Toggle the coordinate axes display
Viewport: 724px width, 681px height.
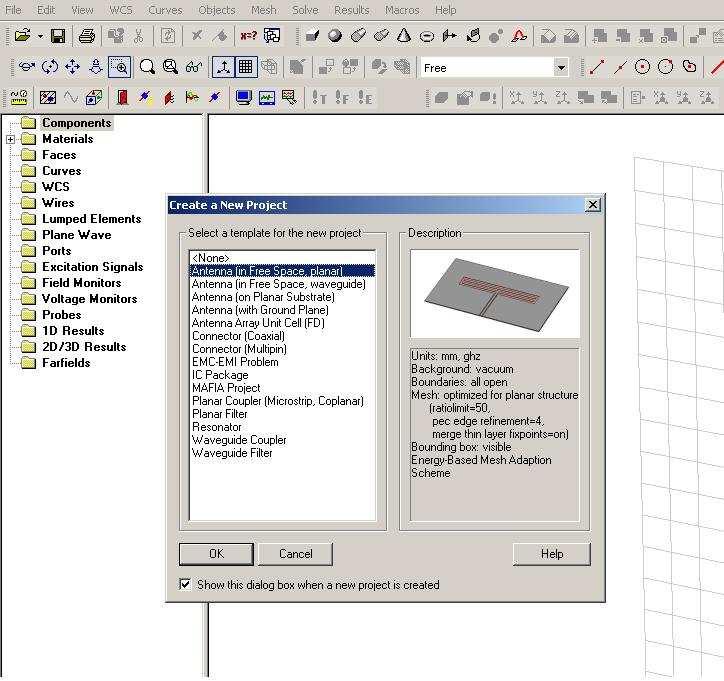[x=223, y=67]
